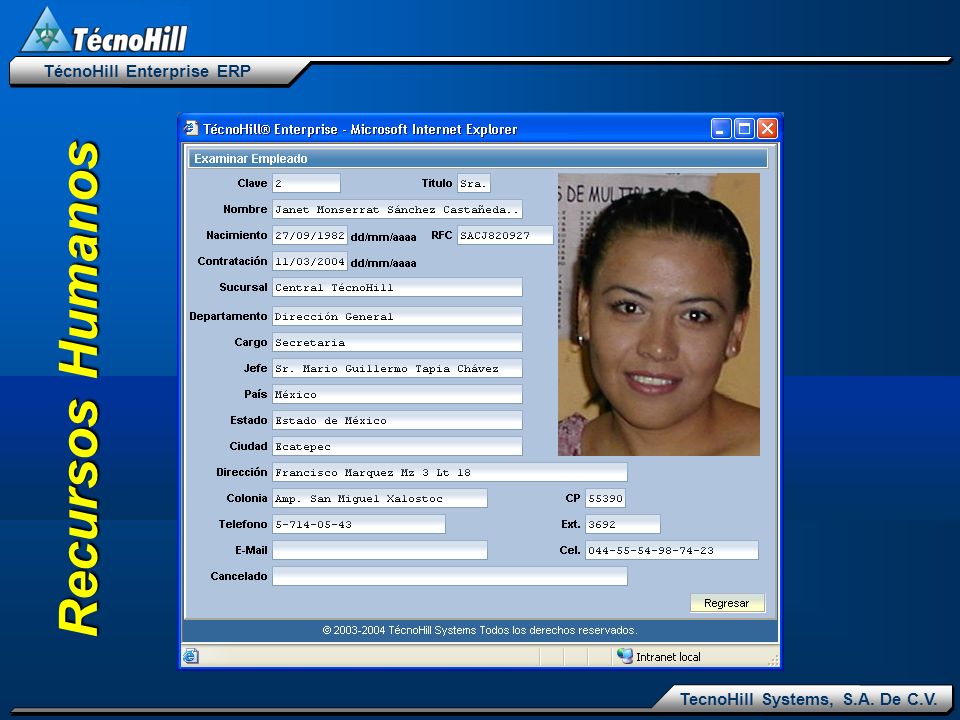Click the dd/mm/aaaa hint beside Nacimiento
The height and width of the screenshot is (720, 960).
tap(383, 237)
